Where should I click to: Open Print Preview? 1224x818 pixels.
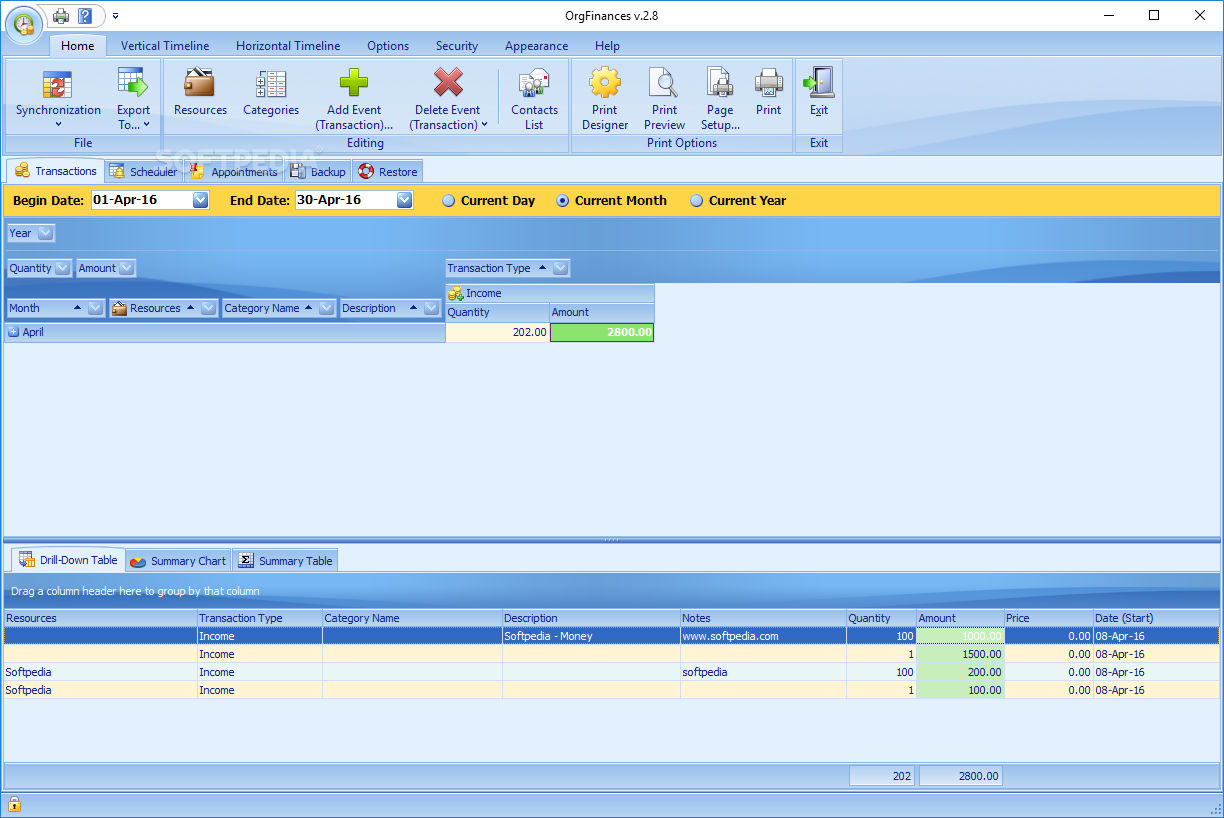[664, 98]
